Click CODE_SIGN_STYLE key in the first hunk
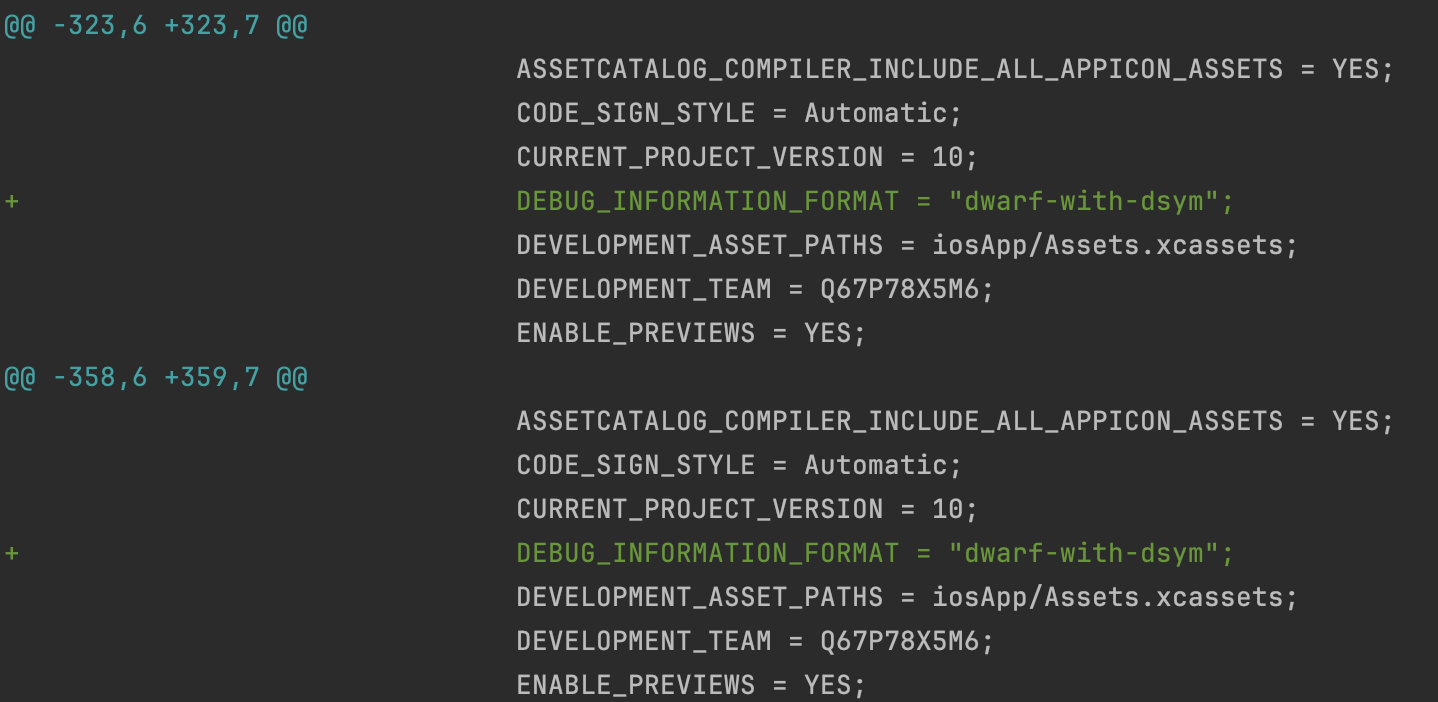Image resolution: width=1438 pixels, height=702 pixels. (635, 113)
